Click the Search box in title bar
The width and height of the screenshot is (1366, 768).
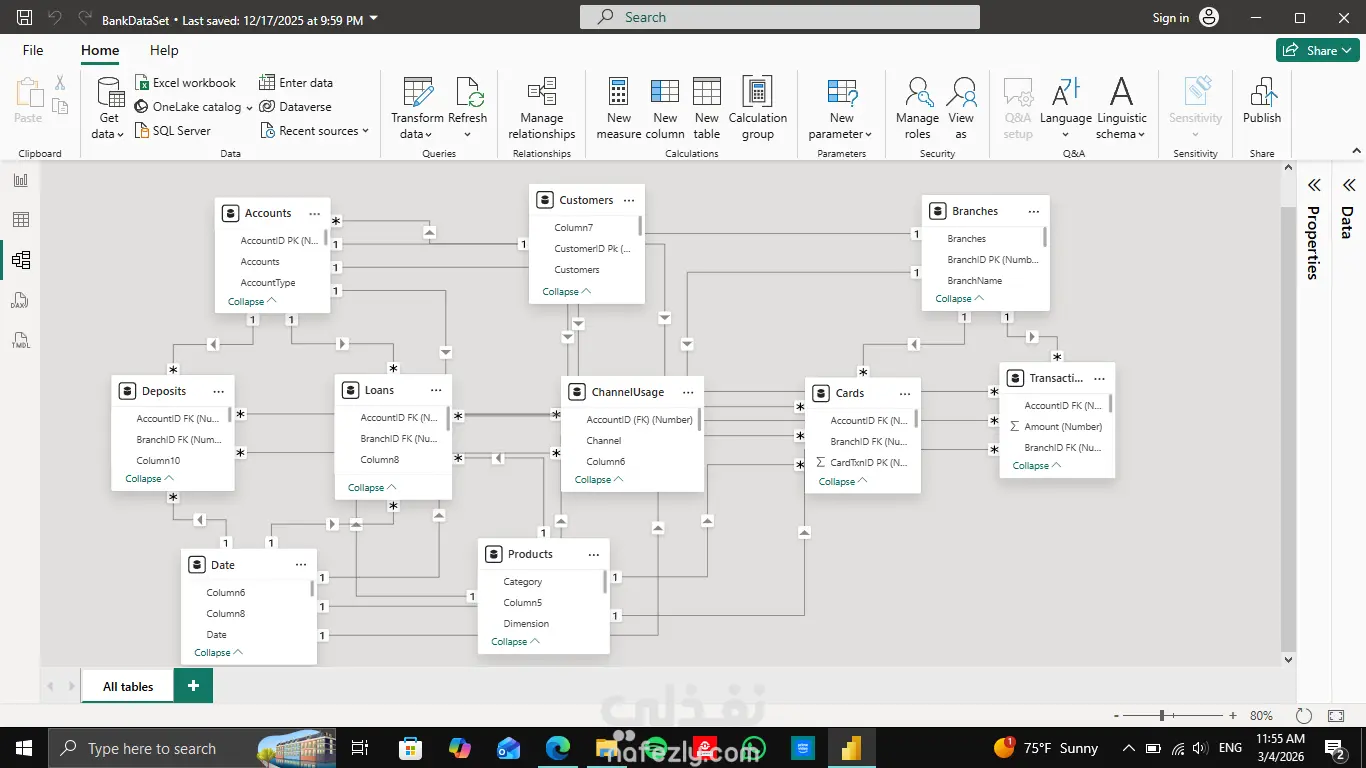point(780,17)
